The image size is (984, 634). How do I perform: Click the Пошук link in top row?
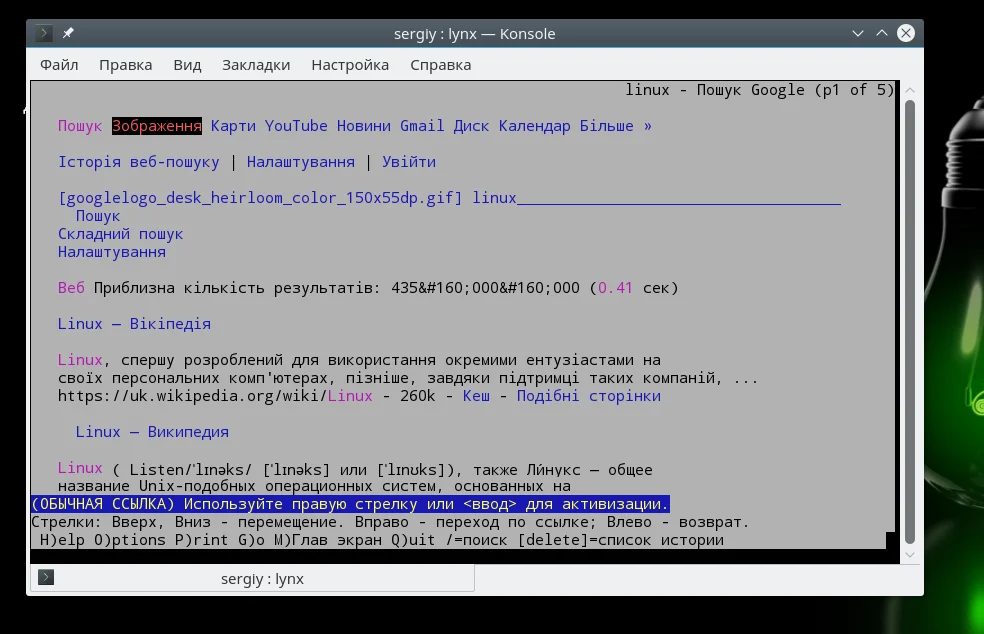(x=80, y=126)
